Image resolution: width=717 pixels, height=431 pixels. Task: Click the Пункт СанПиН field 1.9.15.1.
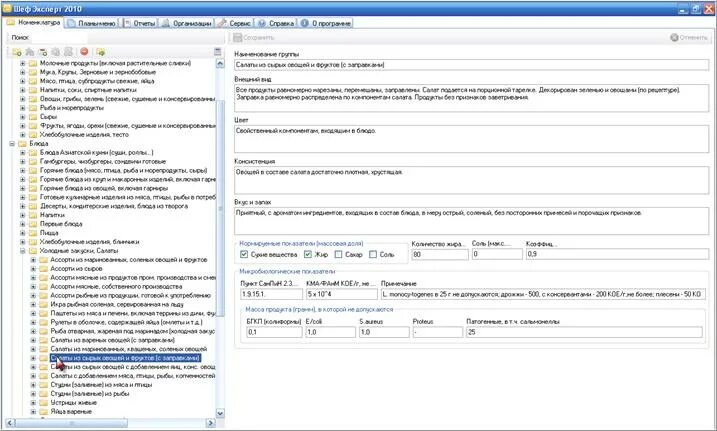point(271,294)
